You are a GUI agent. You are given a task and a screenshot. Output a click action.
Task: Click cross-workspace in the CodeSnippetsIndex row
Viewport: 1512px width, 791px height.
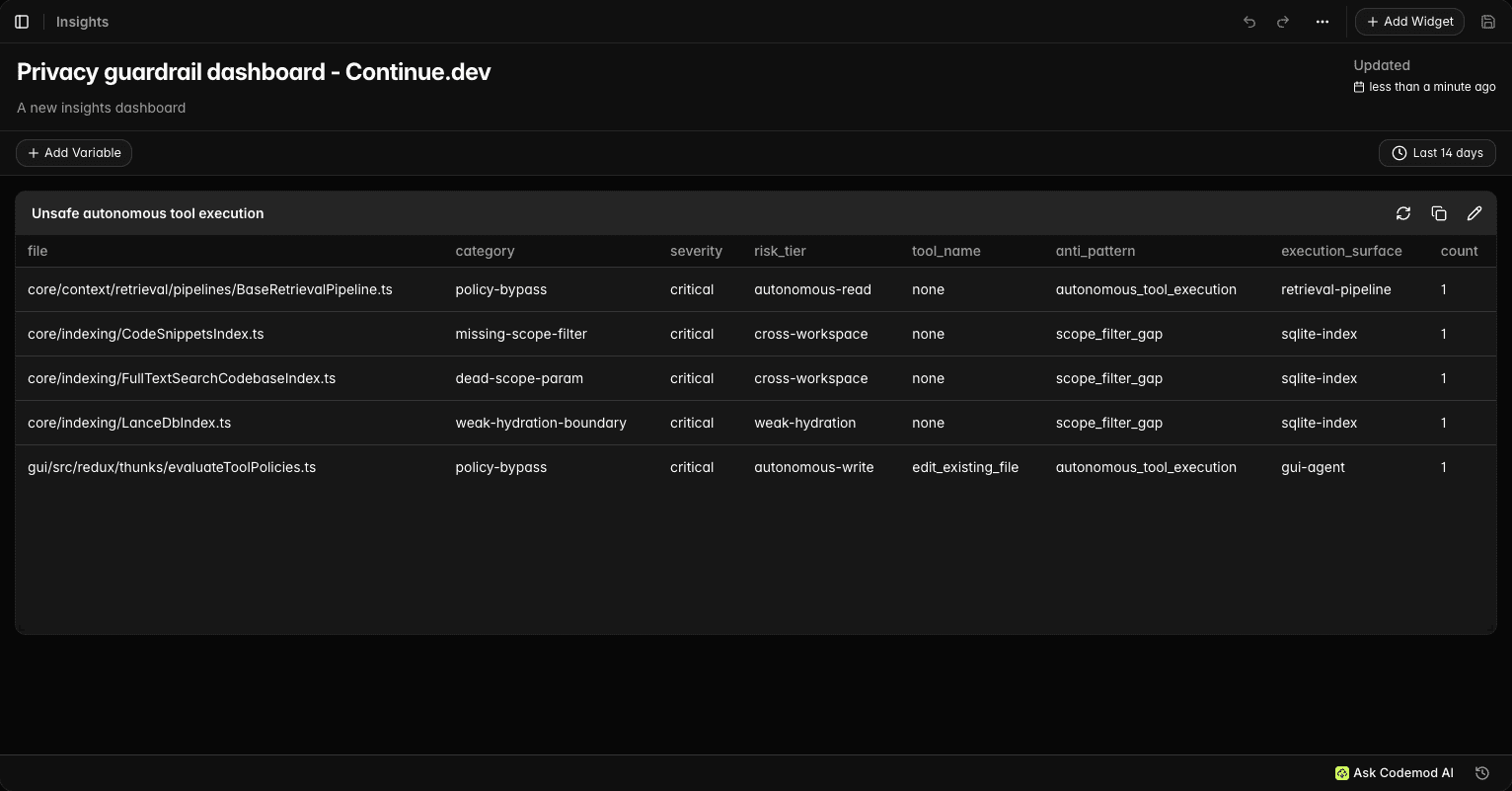[810, 334]
